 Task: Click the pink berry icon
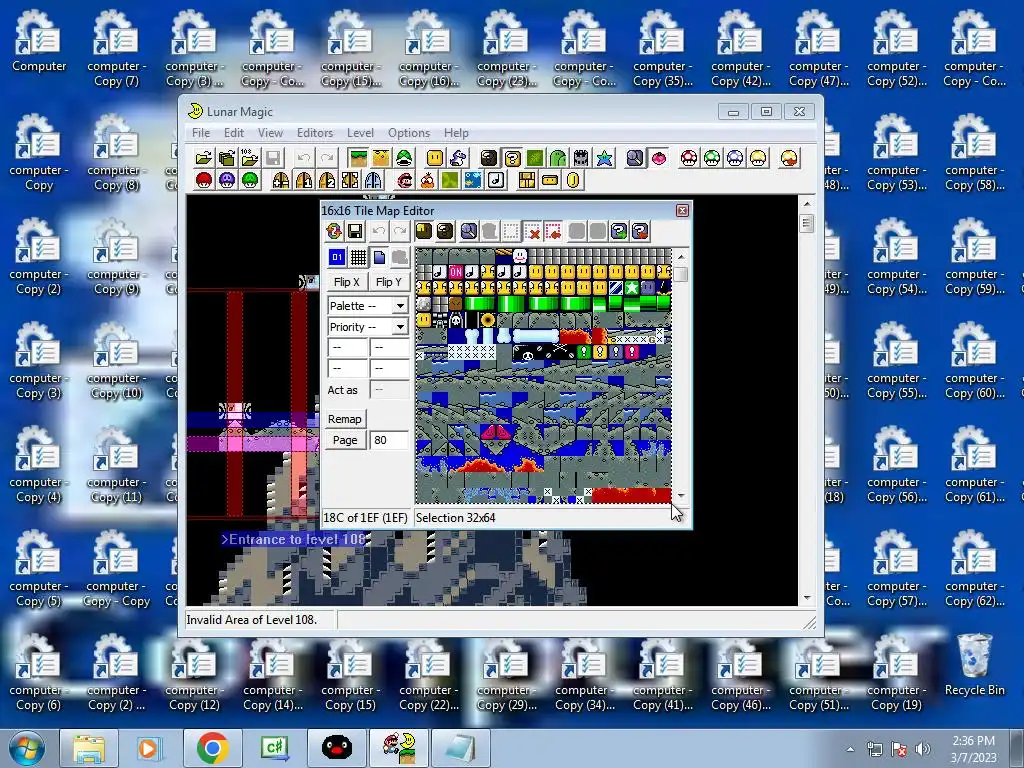point(659,158)
